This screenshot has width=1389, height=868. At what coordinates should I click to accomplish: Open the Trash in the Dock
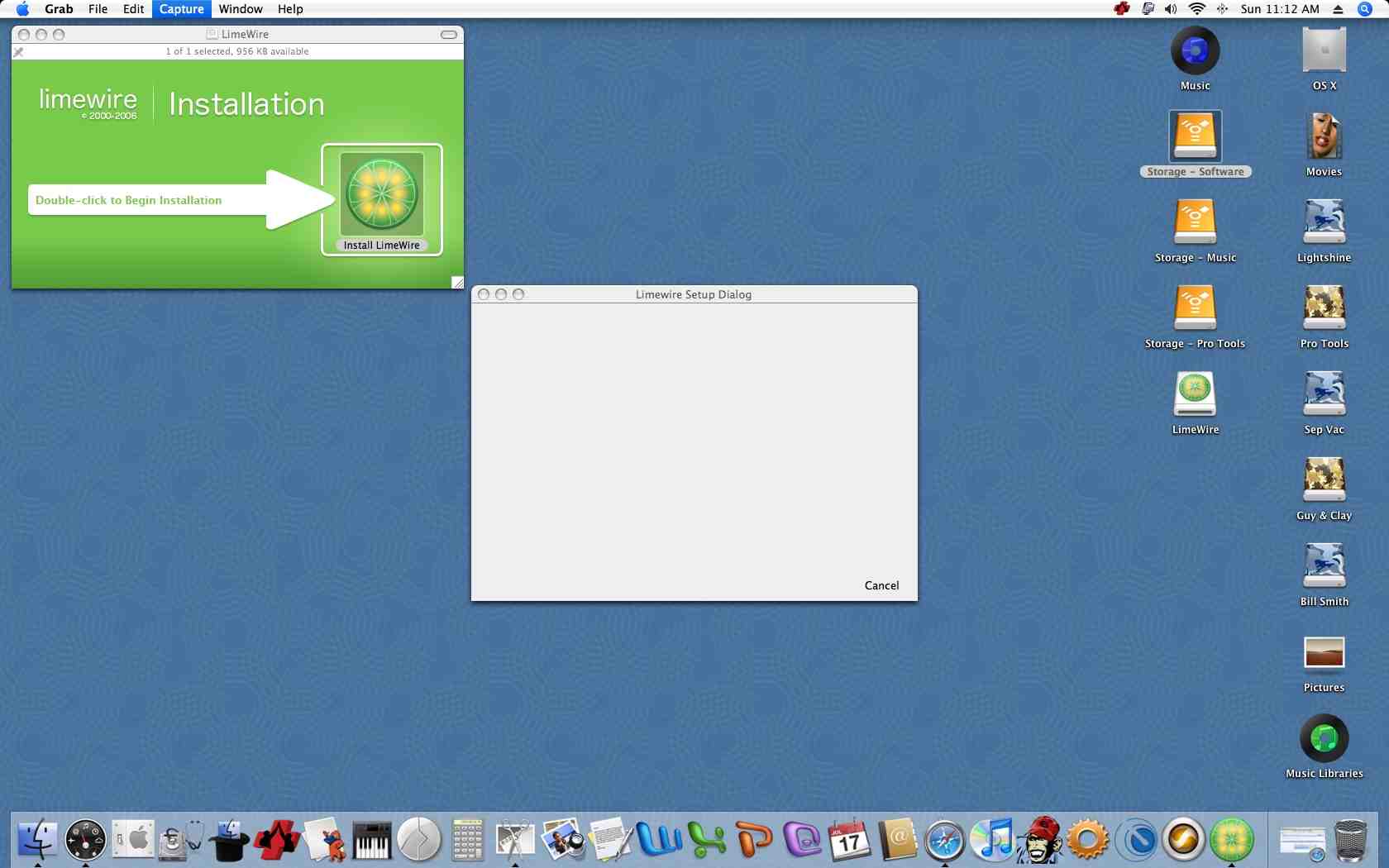[1350, 841]
